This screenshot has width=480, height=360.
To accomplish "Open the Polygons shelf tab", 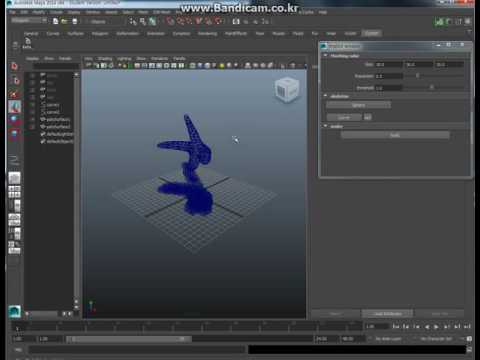I will (100, 34).
